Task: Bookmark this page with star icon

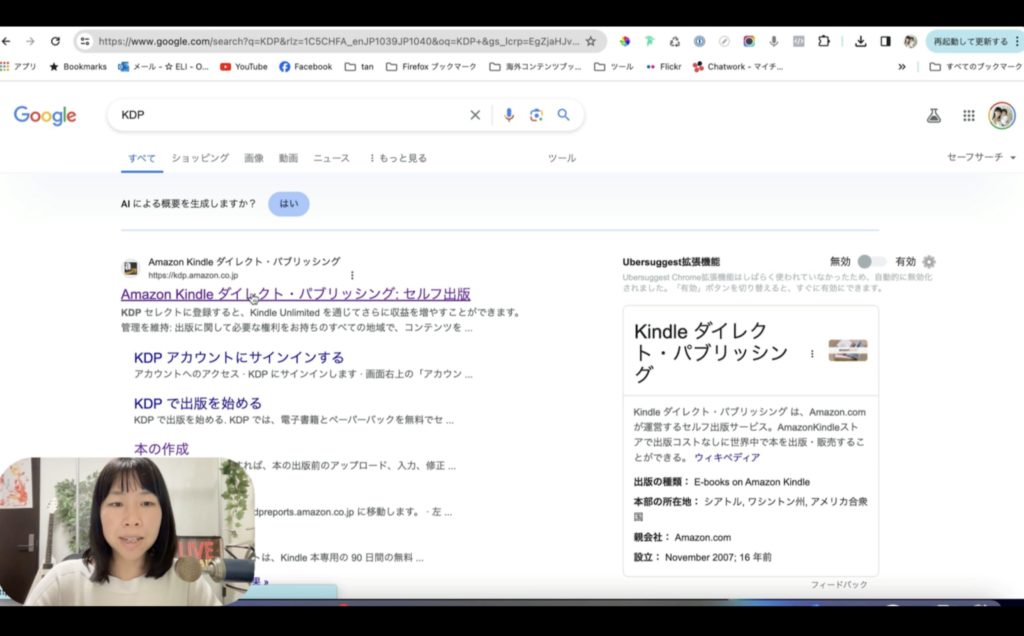Action: [591, 41]
